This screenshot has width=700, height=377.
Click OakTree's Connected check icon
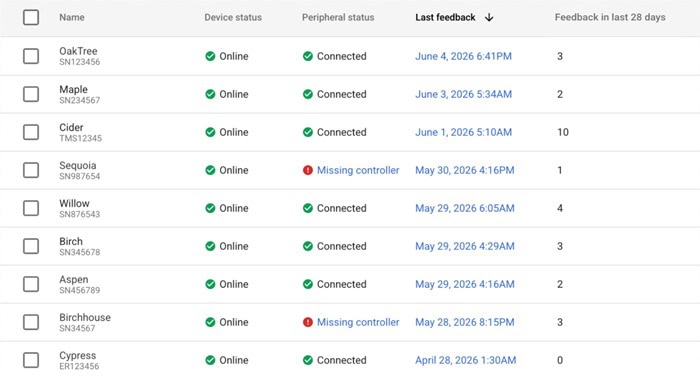(x=308, y=56)
